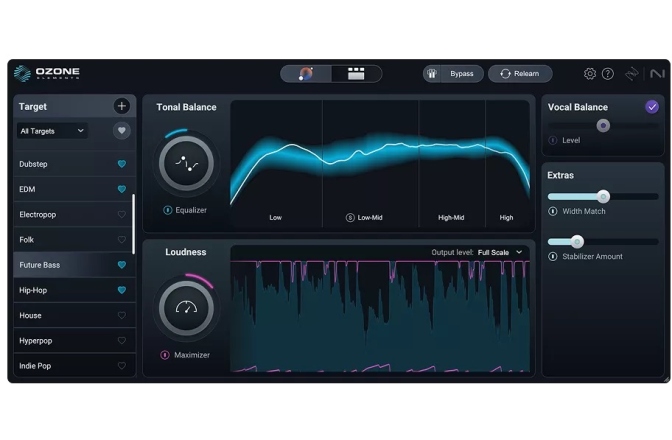Screen dimensions: 672x440
Task: Toggle the Equalizer power icon
Action: pyautogui.click(x=168, y=210)
